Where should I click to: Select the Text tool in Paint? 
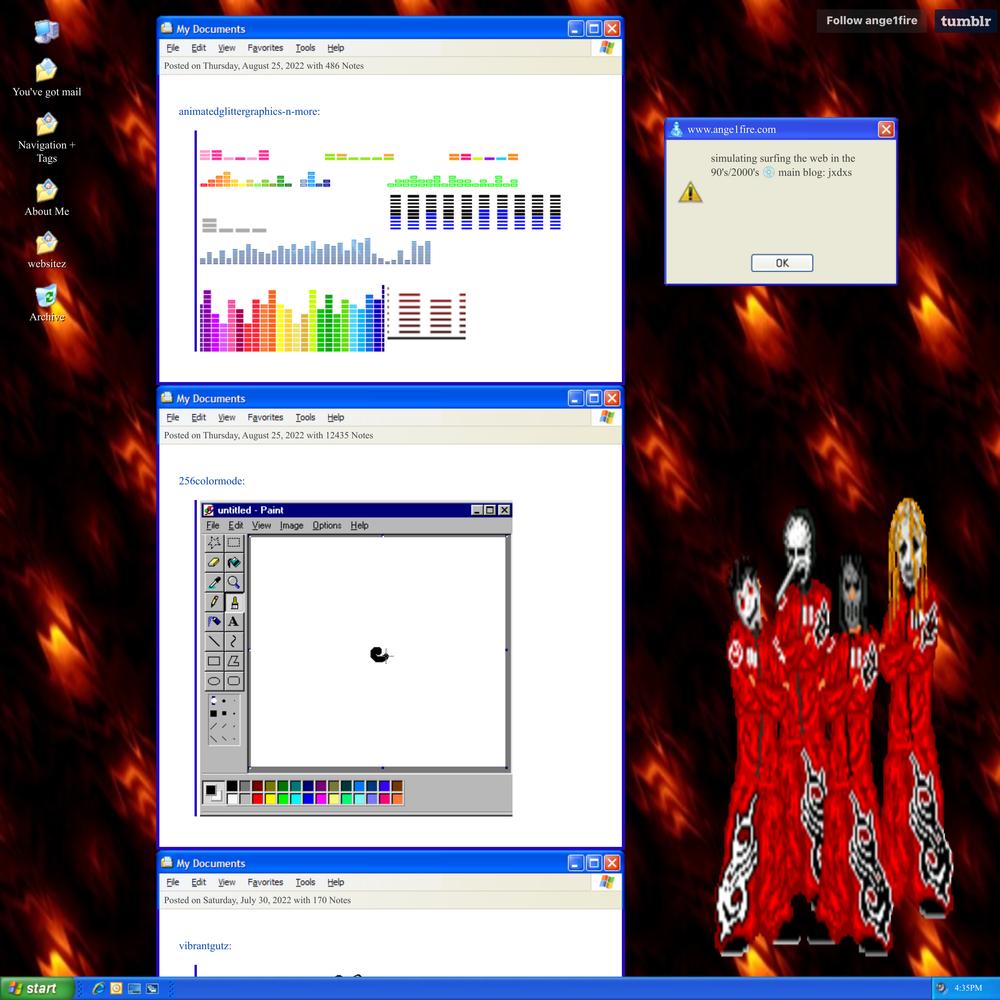[234, 622]
